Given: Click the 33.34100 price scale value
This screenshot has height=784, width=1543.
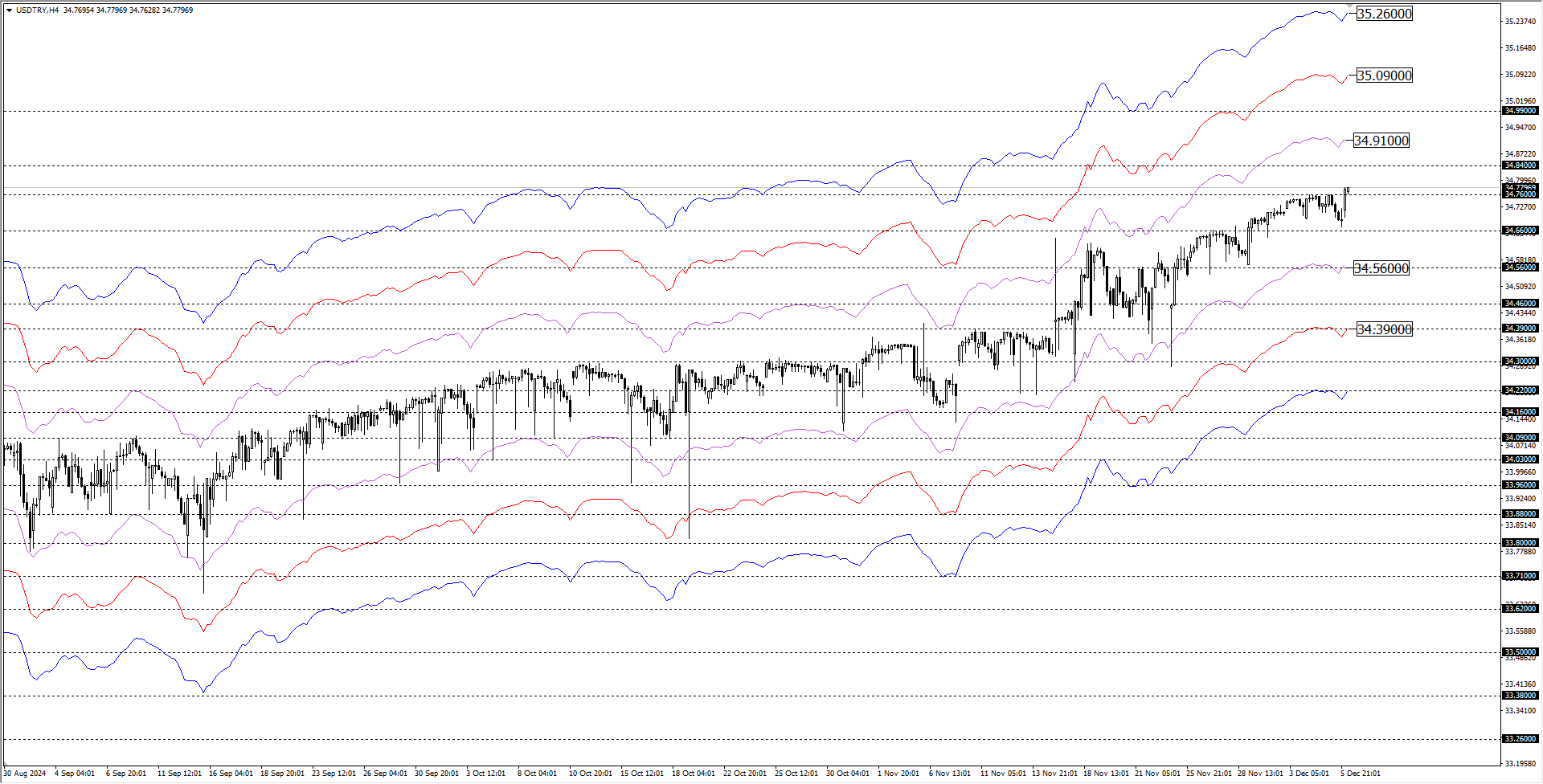Looking at the screenshot, I should tap(1520, 711).
